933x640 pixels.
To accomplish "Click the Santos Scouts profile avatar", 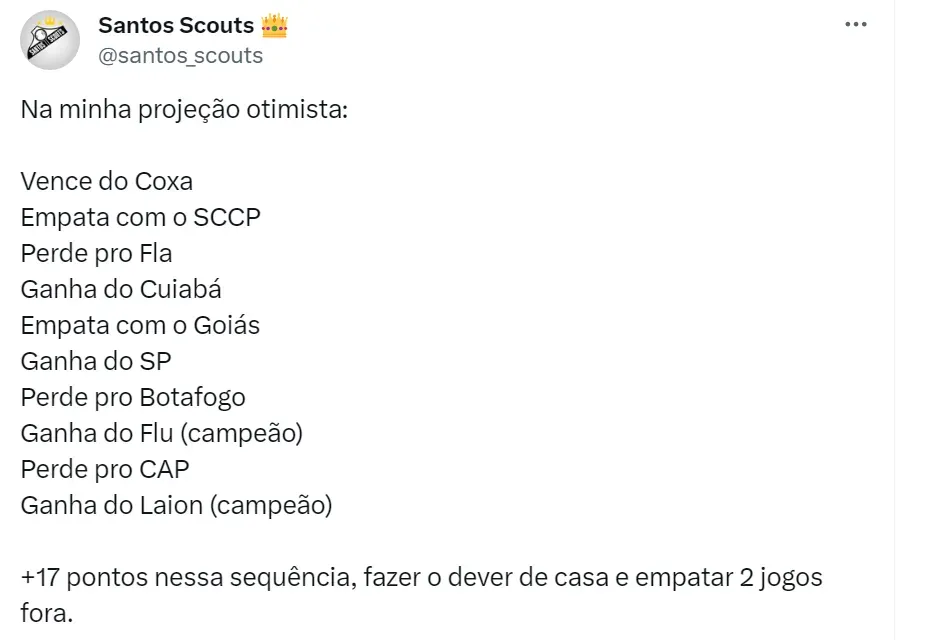I will 50,40.
